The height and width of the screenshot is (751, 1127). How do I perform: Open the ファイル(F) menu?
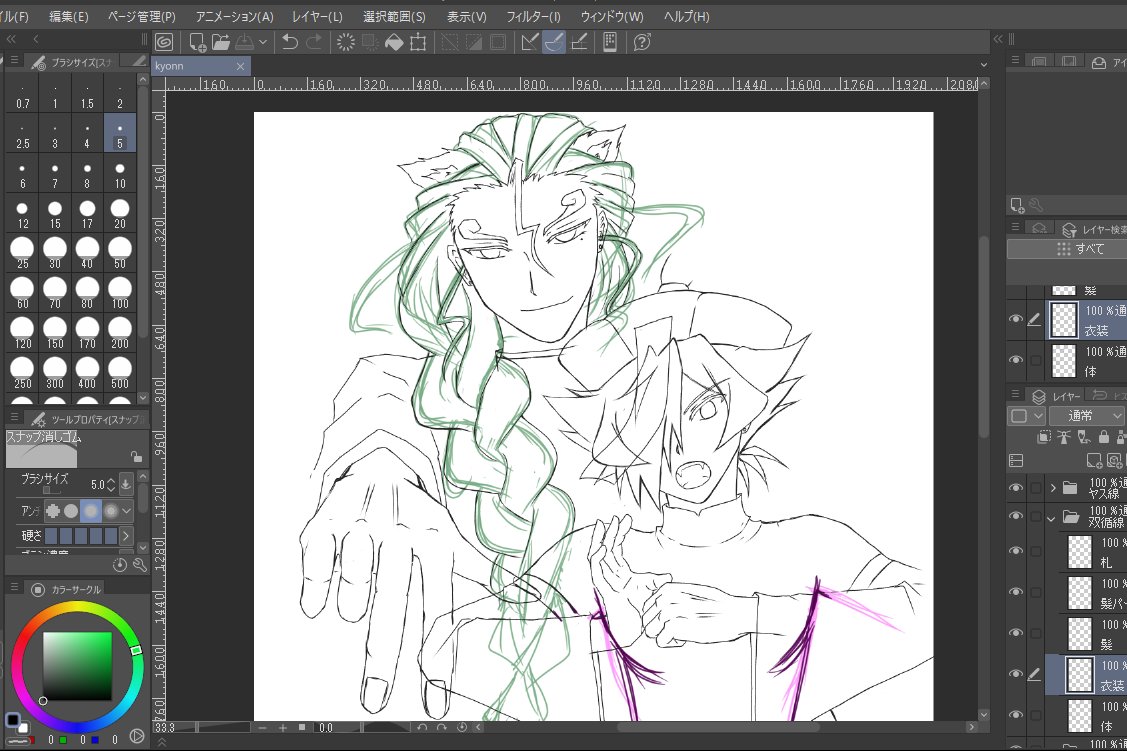click(x=13, y=16)
